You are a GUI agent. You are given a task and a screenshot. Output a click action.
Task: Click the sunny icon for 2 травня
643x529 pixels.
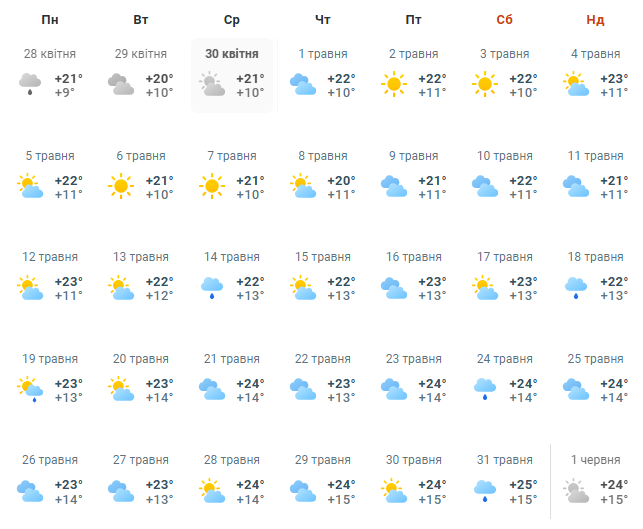tap(394, 85)
